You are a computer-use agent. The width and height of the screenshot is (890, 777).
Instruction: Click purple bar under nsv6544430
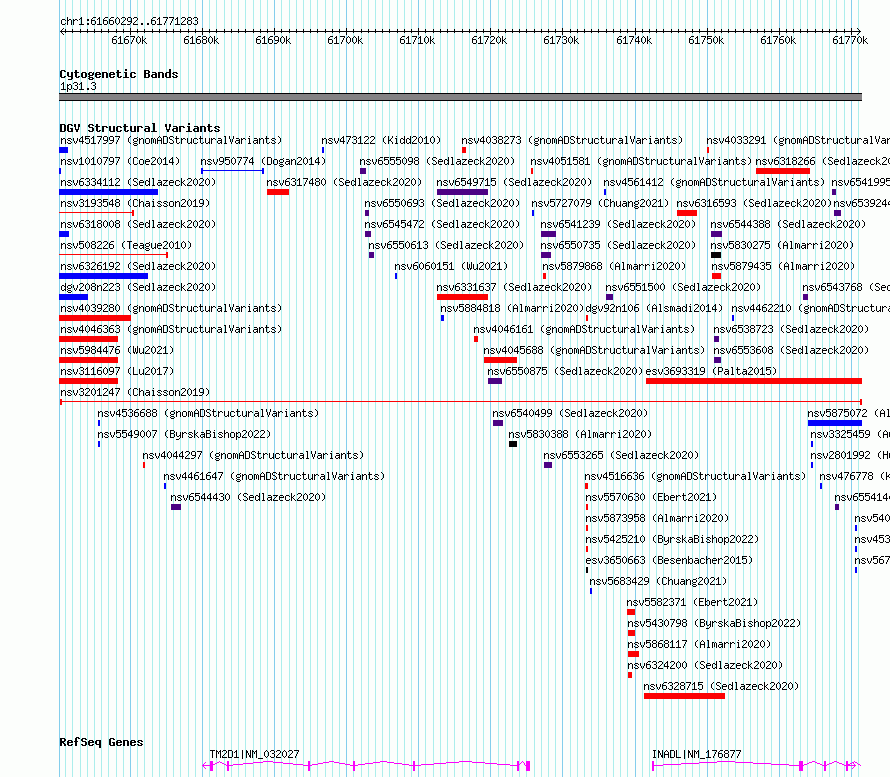click(176, 507)
